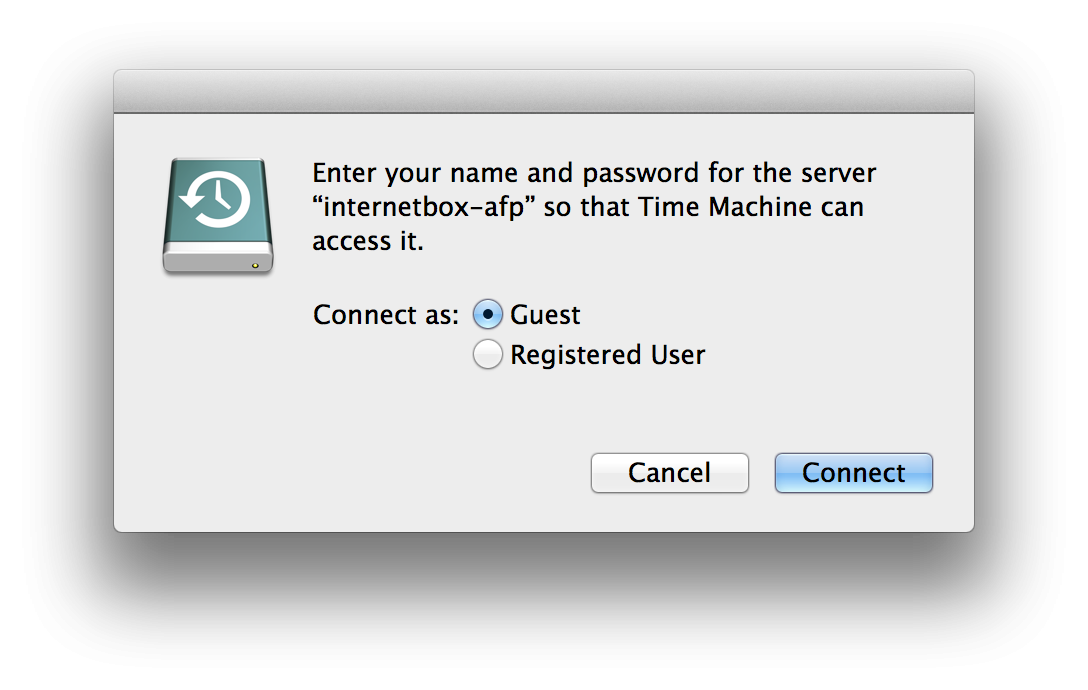Image resolution: width=1088 pixels, height=690 pixels.
Task: Click the "Registered User" option label
Action: point(607,355)
